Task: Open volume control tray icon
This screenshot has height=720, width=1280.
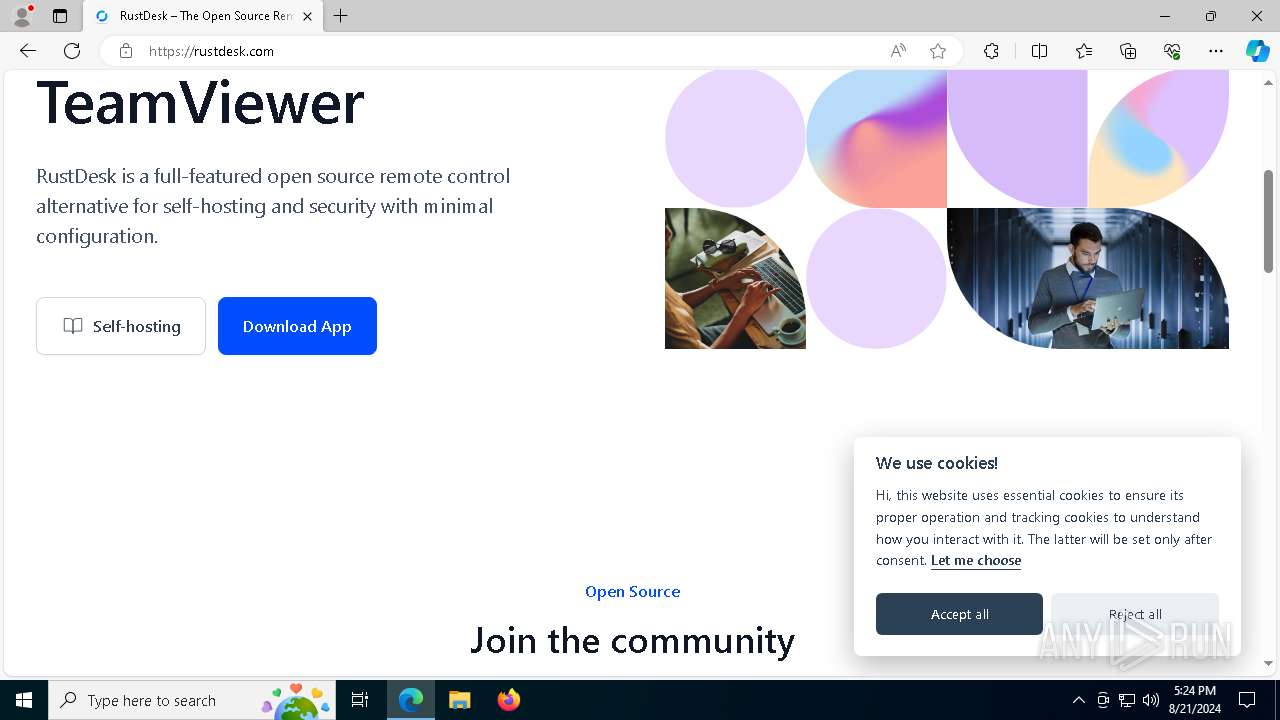Action: click(1150, 700)
